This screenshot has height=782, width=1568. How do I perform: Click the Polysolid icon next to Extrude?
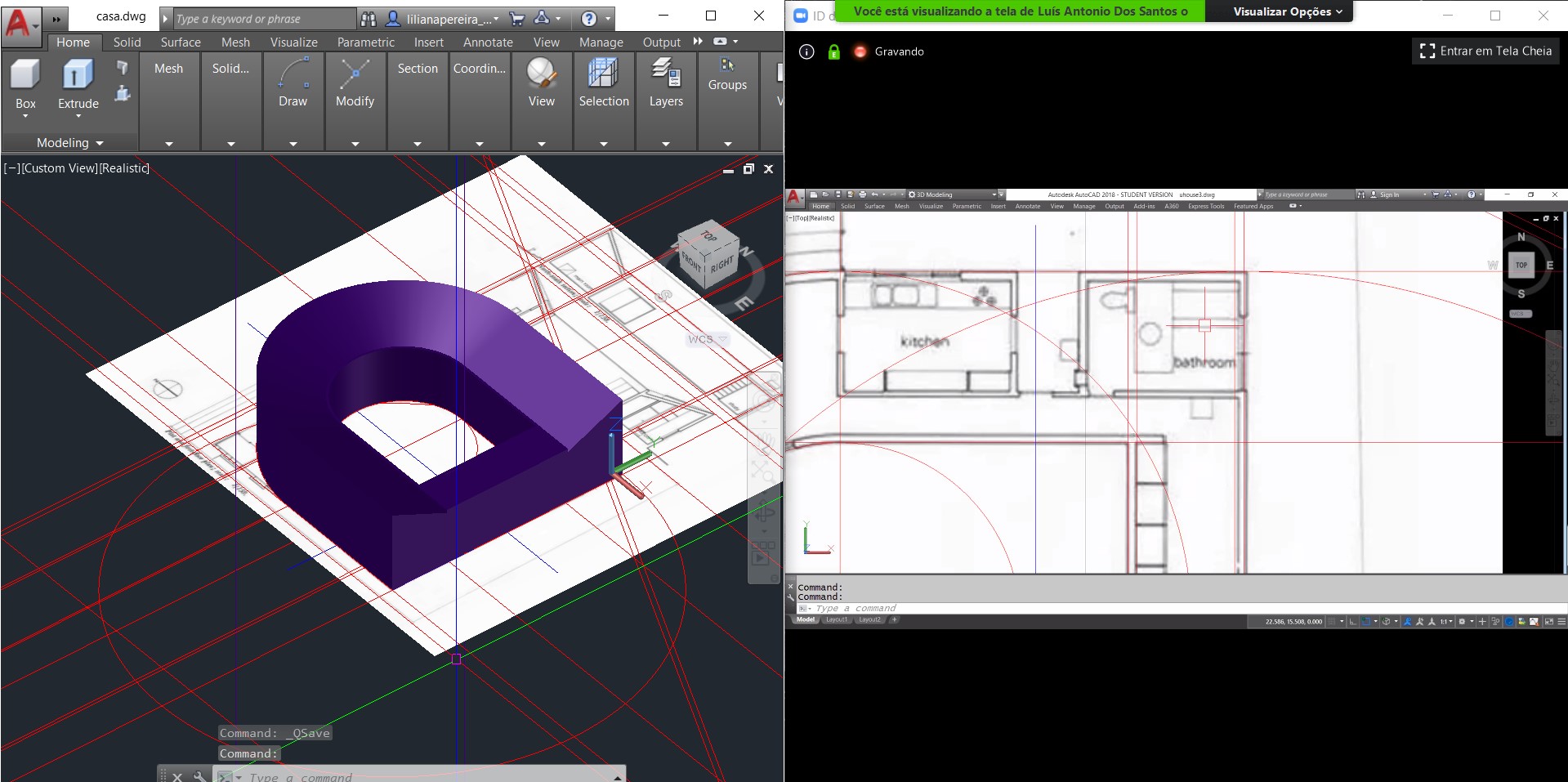click(123, 68)
